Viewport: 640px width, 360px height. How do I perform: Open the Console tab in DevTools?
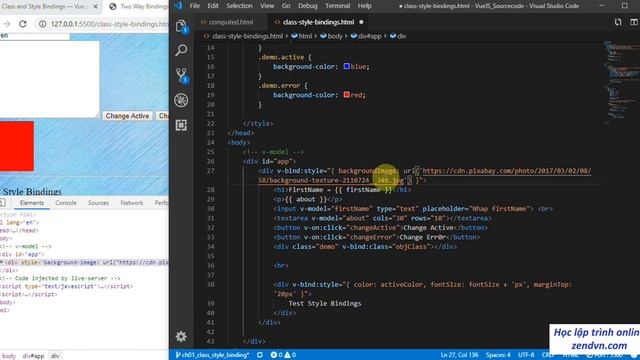66,203
